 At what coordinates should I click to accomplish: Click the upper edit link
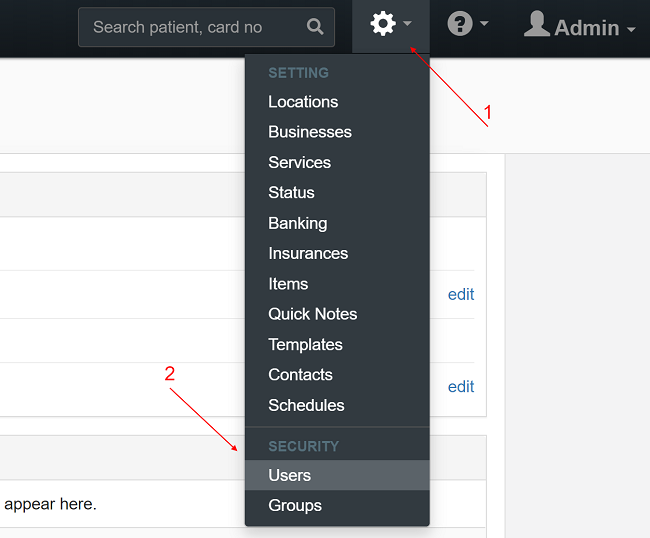(461, 294)
